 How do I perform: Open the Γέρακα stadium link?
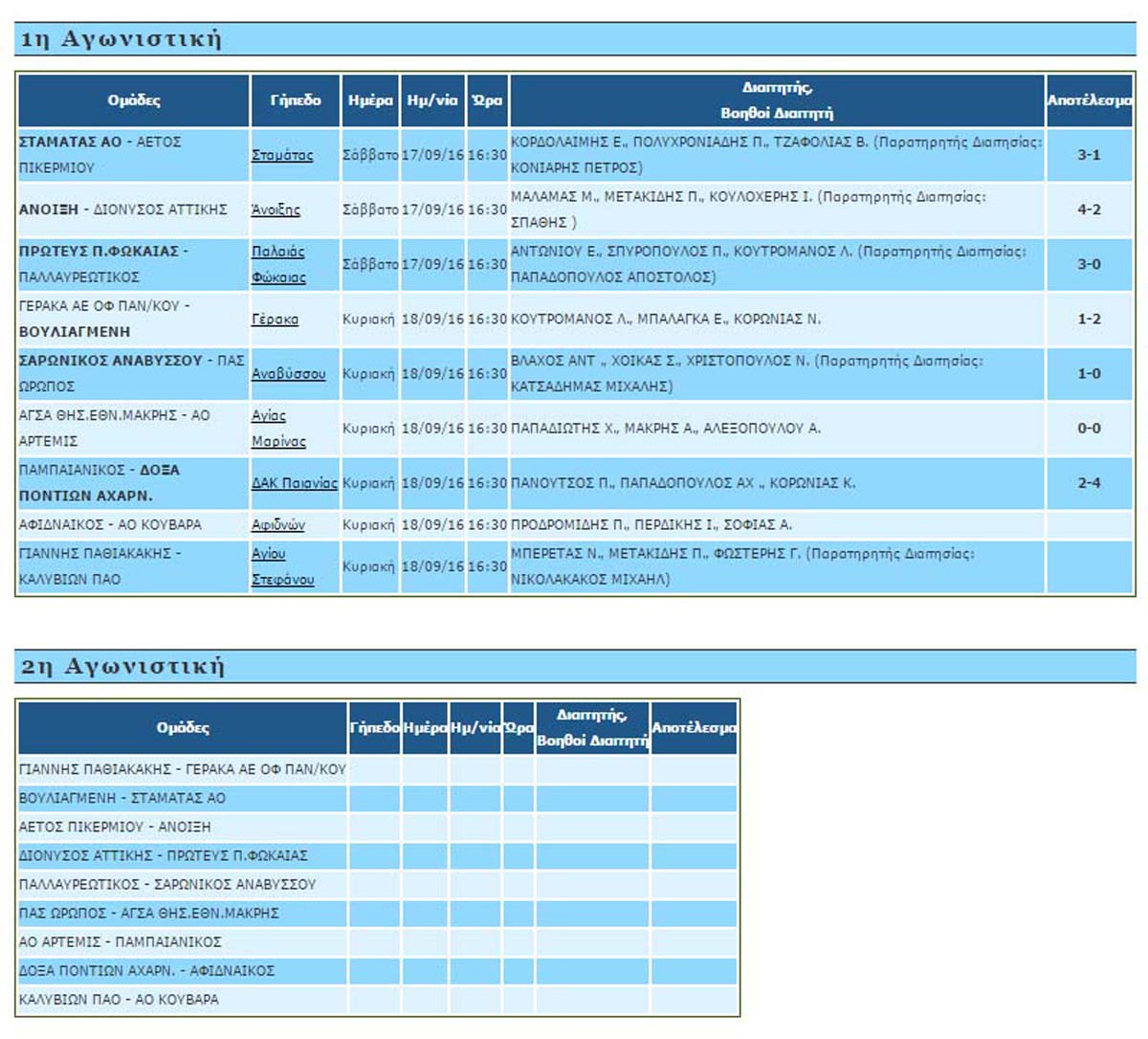coord(275,320)
